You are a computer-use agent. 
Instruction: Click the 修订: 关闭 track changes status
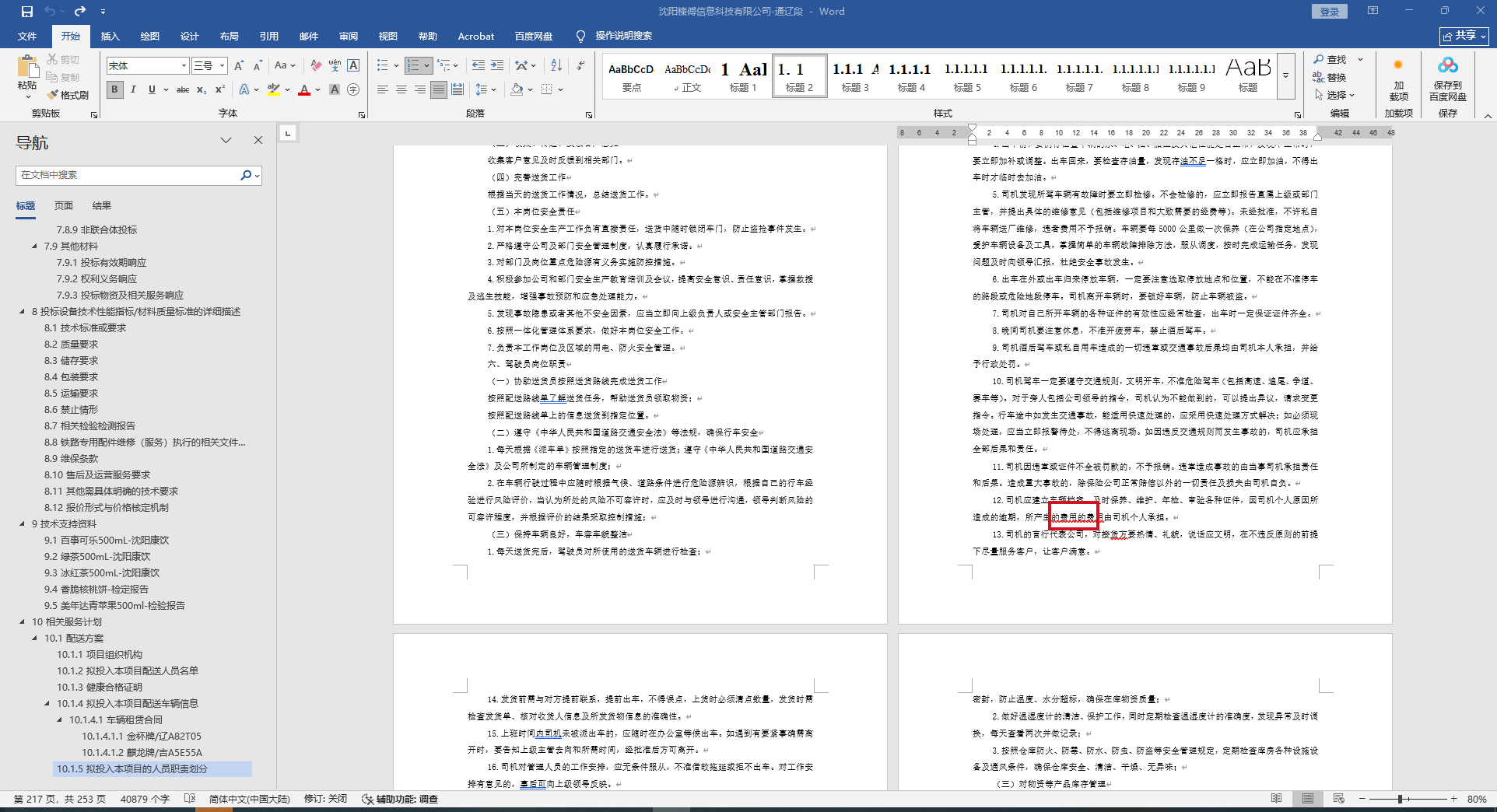click(325, 799)
